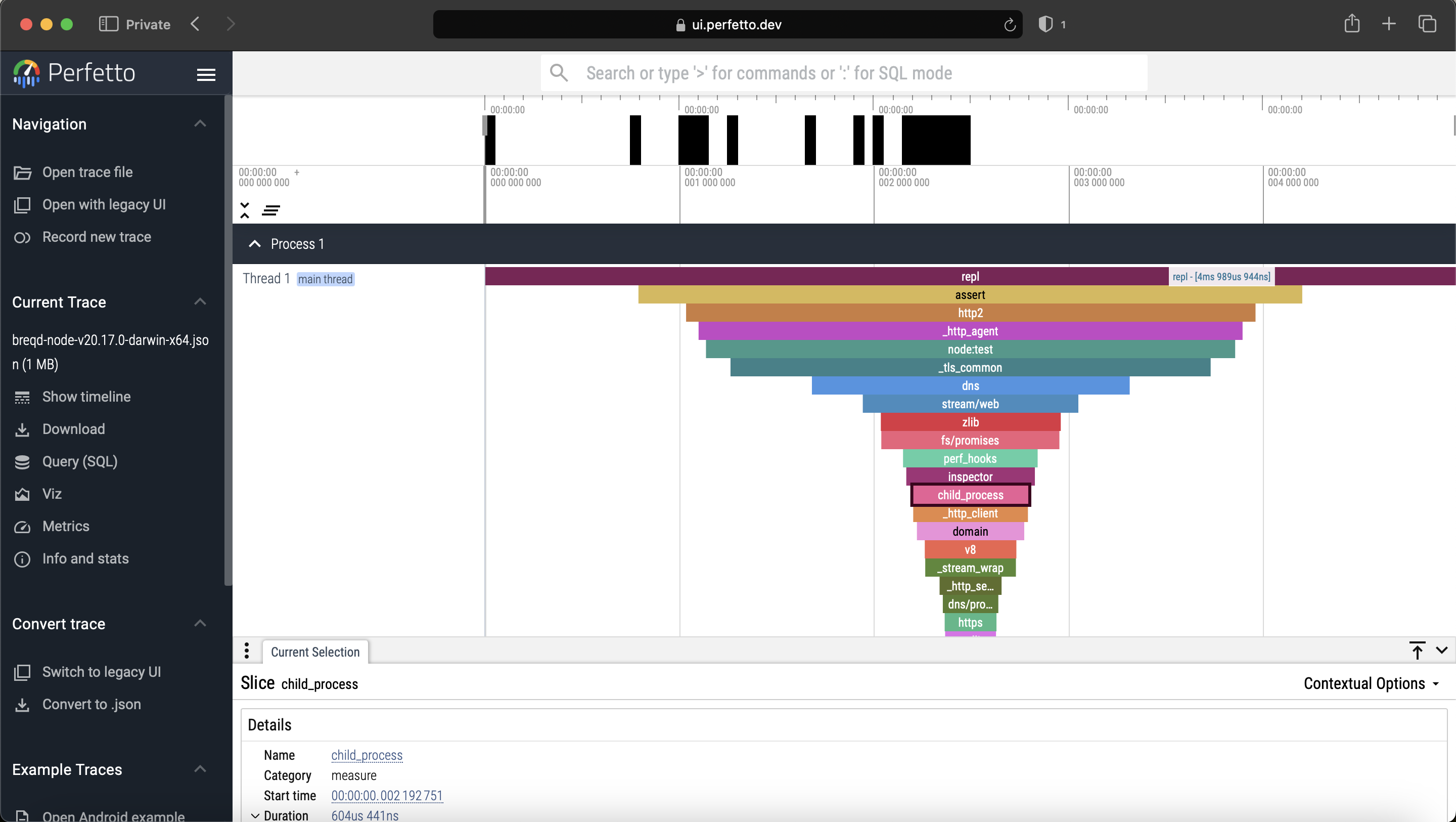1456x822 pixels.
Task: Collapse the Navigation section
Action: [x=200, y=124]
